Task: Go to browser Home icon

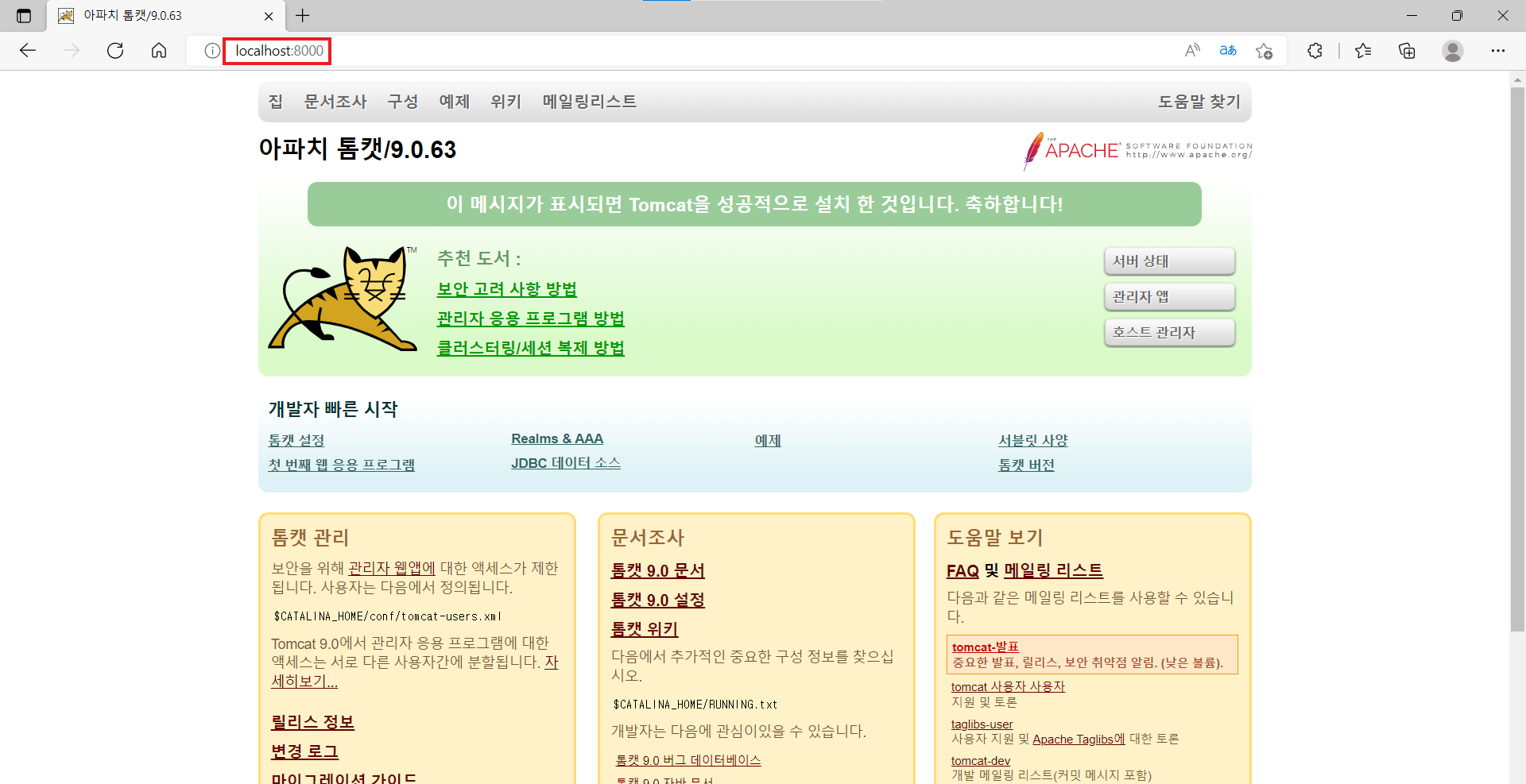Action: coord(159,51)
